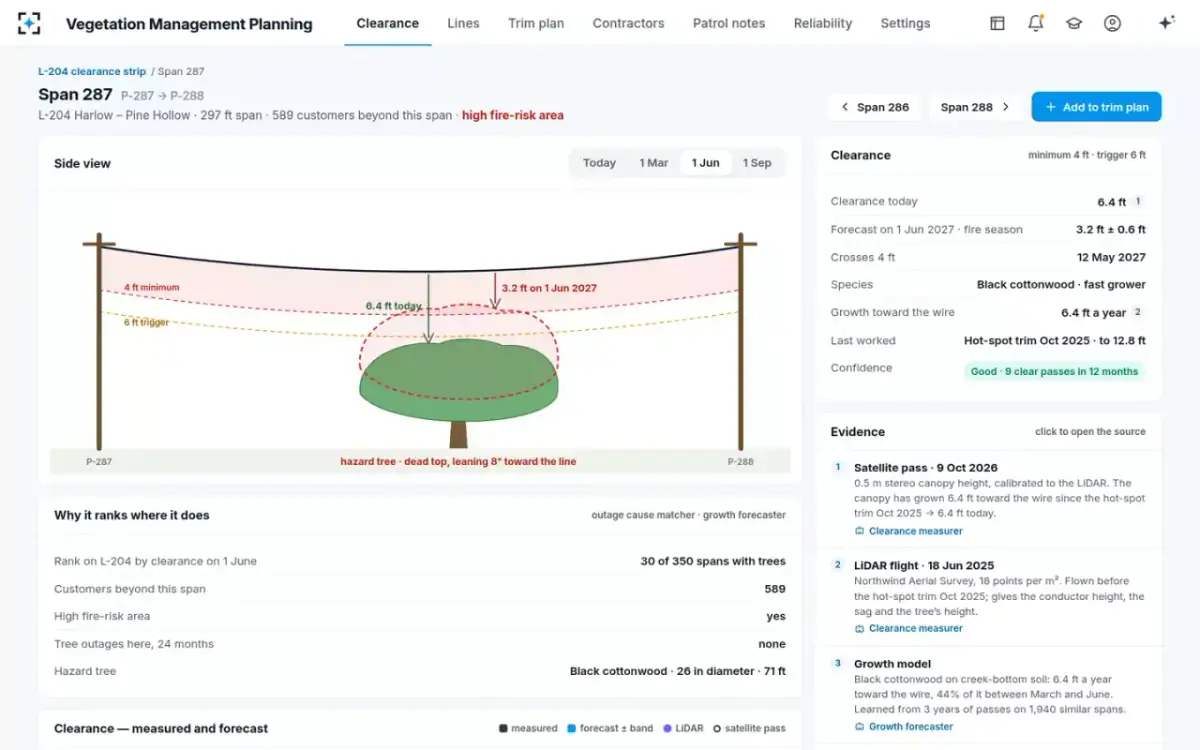The image size is (1200, 750).
Task: Click 'high fire-risk area' text
Action: [x=512, y=115]
